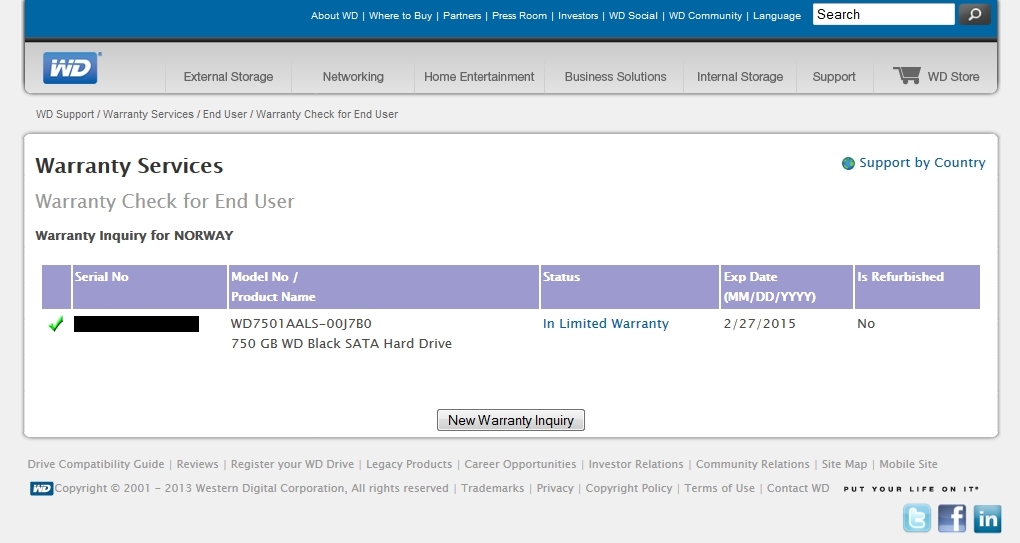The width and height of the screenshot is (1020, 543).
Task: Open the Press Room link
Action: click(x=519, y=16)
